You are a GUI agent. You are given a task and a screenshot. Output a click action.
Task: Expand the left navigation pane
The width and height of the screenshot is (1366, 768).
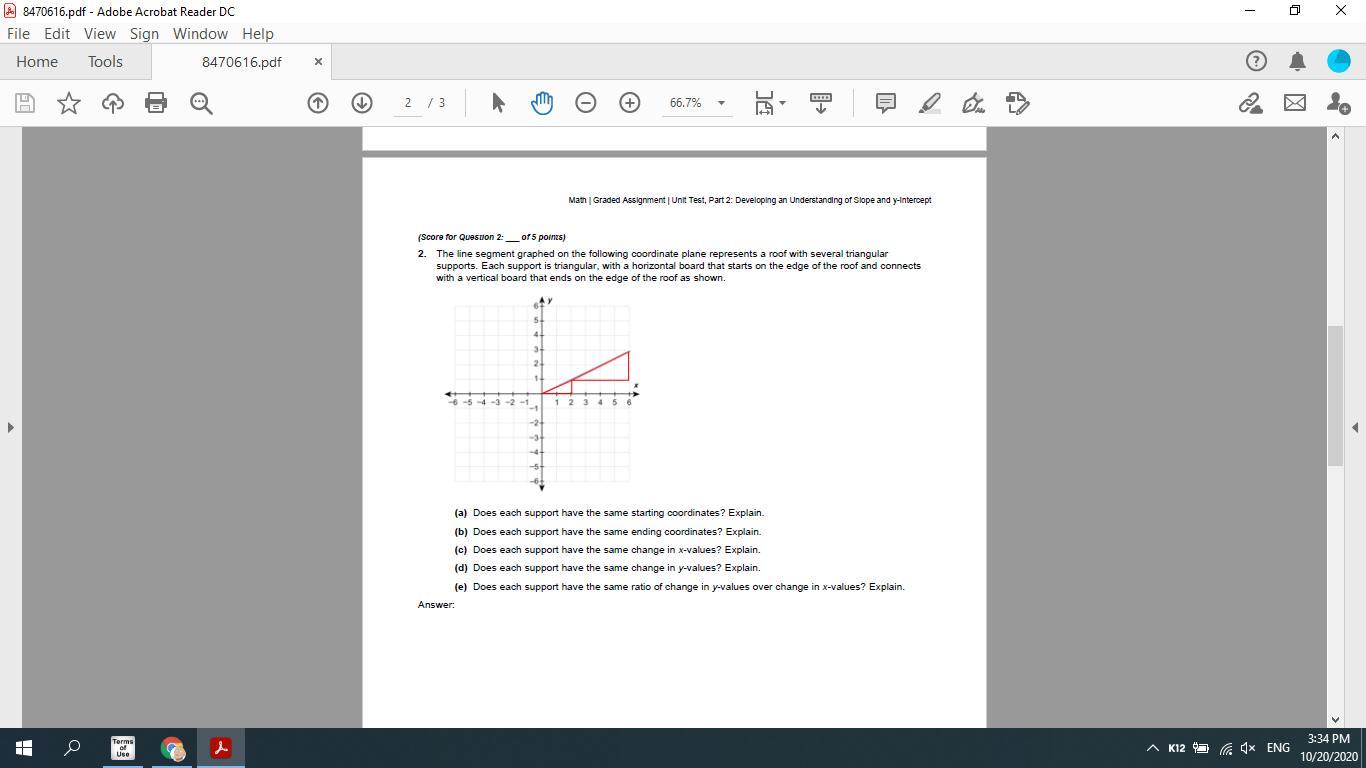(10, 427)
